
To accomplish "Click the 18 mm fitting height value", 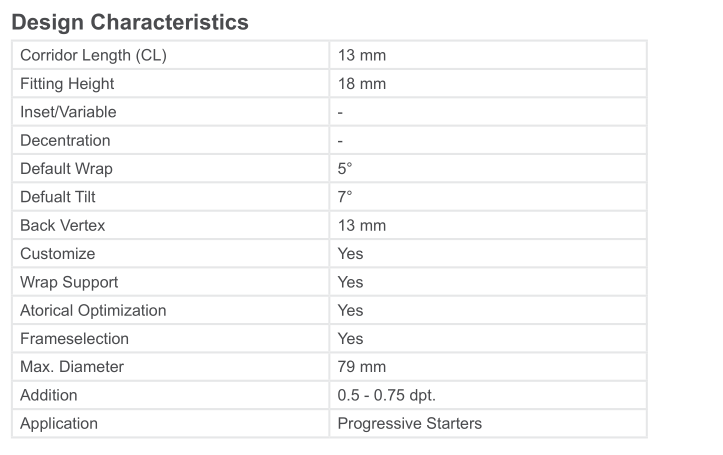I will (x=362, y=84).
